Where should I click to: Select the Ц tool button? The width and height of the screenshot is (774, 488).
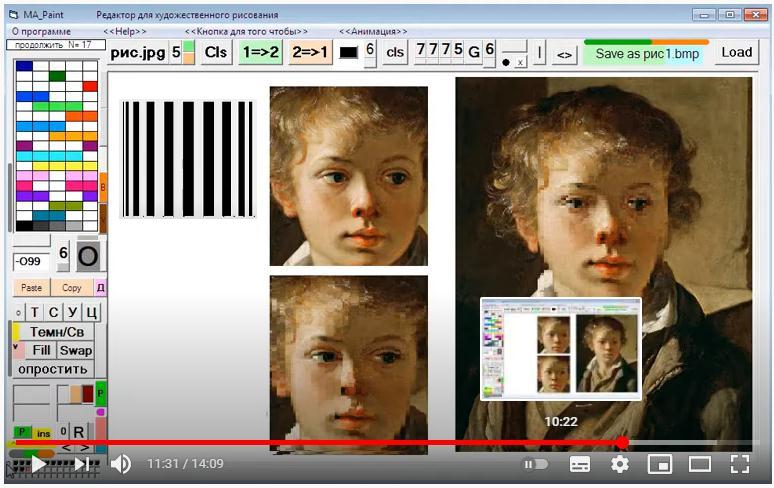coord(91,312)
